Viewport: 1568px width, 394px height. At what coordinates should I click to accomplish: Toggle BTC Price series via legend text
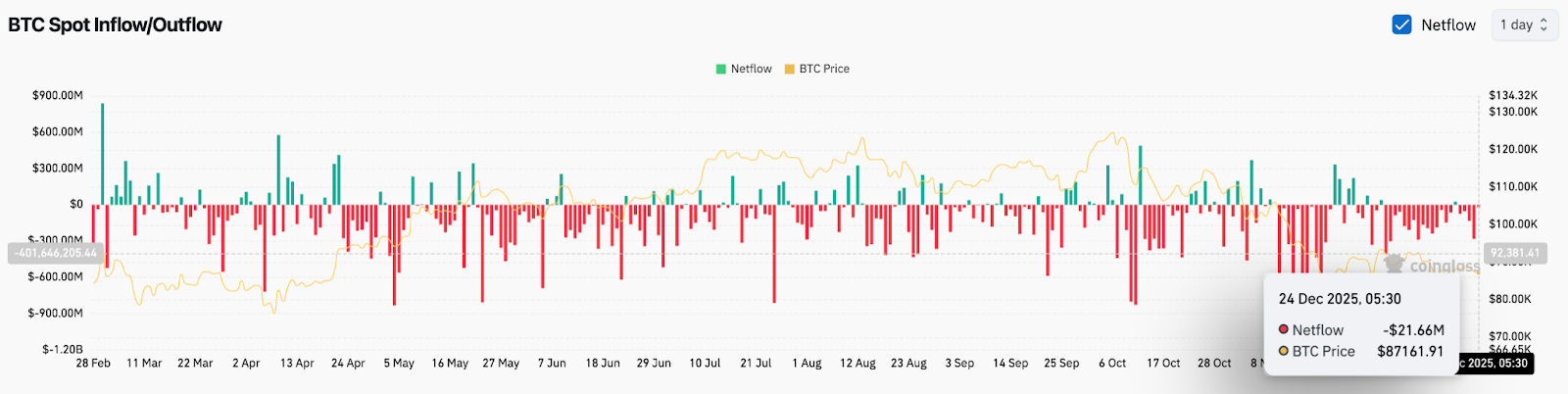coord(823,70)
